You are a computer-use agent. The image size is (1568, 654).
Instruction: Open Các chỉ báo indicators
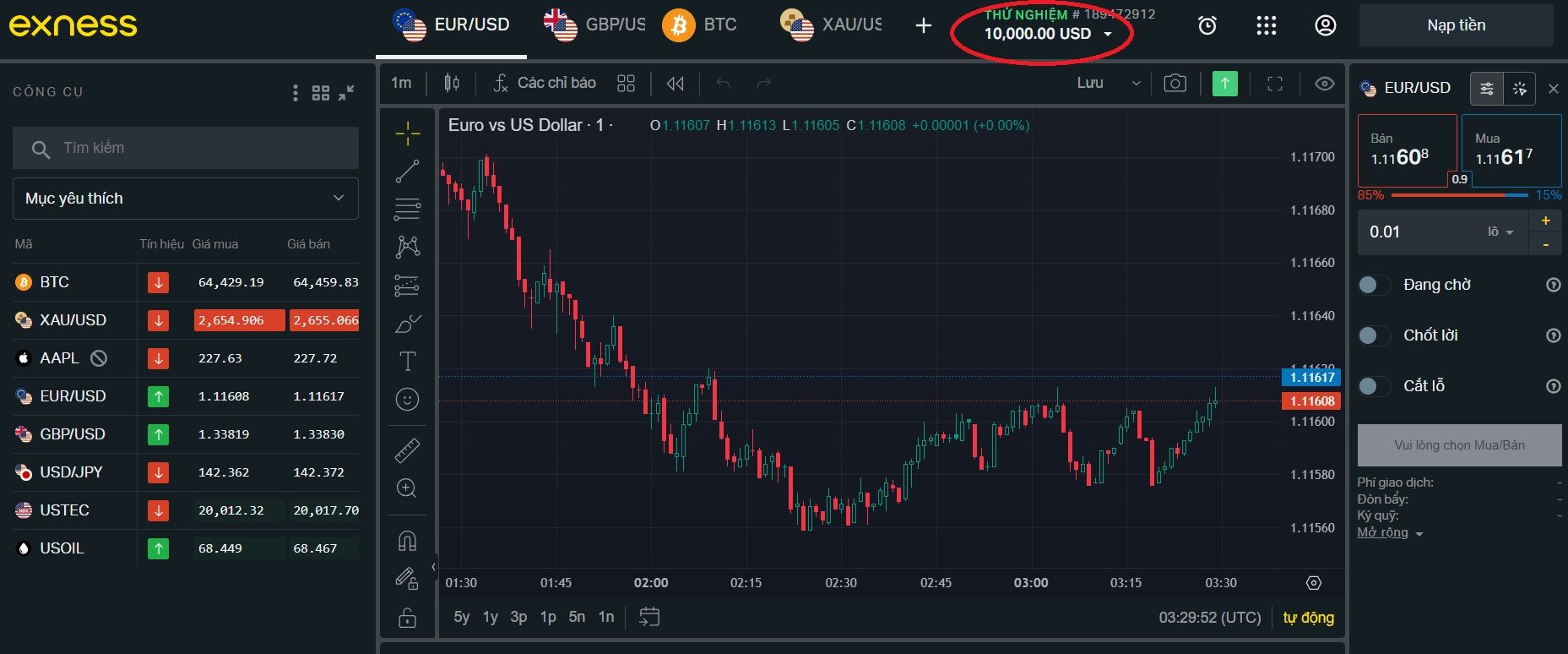click(x=545, y=83)
